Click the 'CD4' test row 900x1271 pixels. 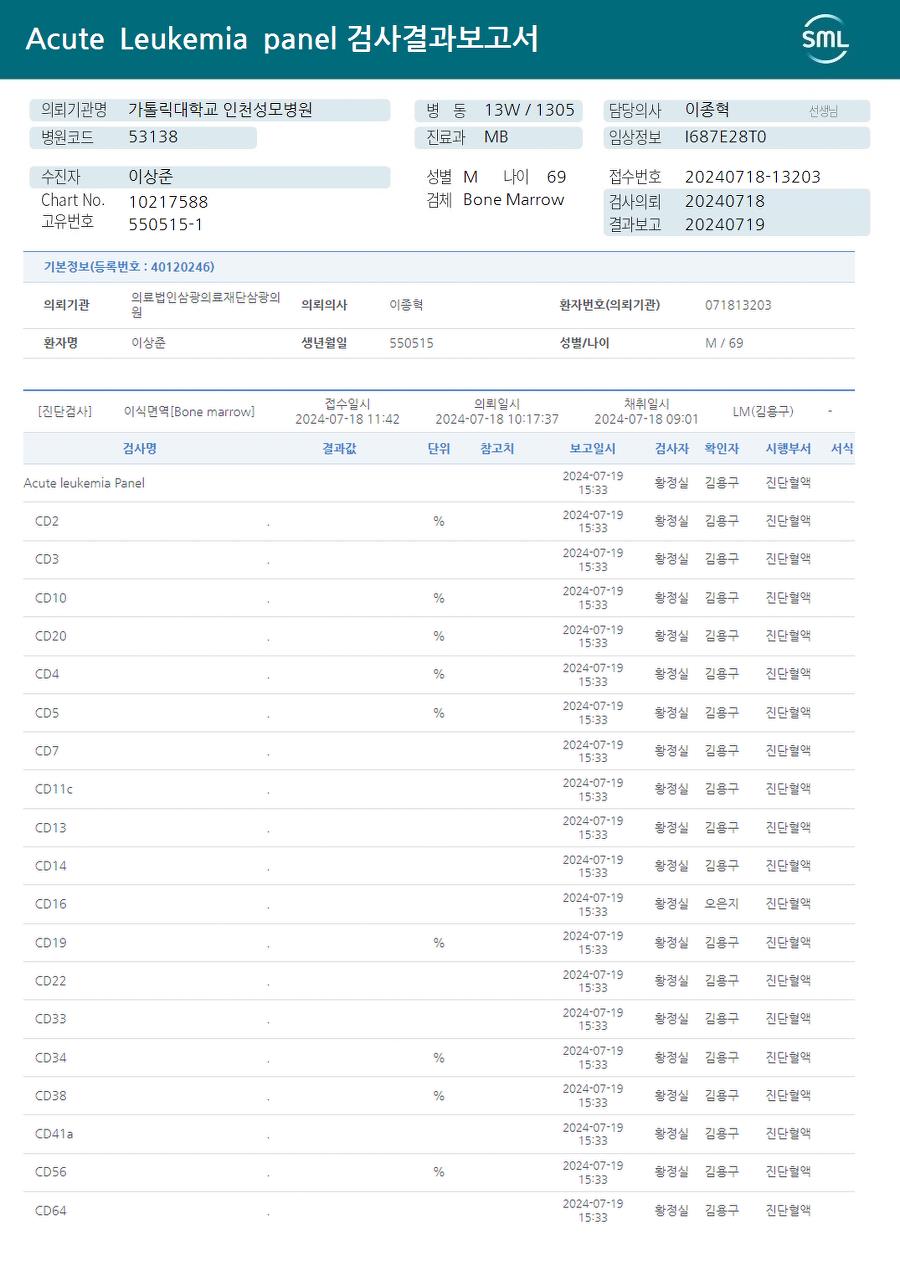[x=439, y=674]
